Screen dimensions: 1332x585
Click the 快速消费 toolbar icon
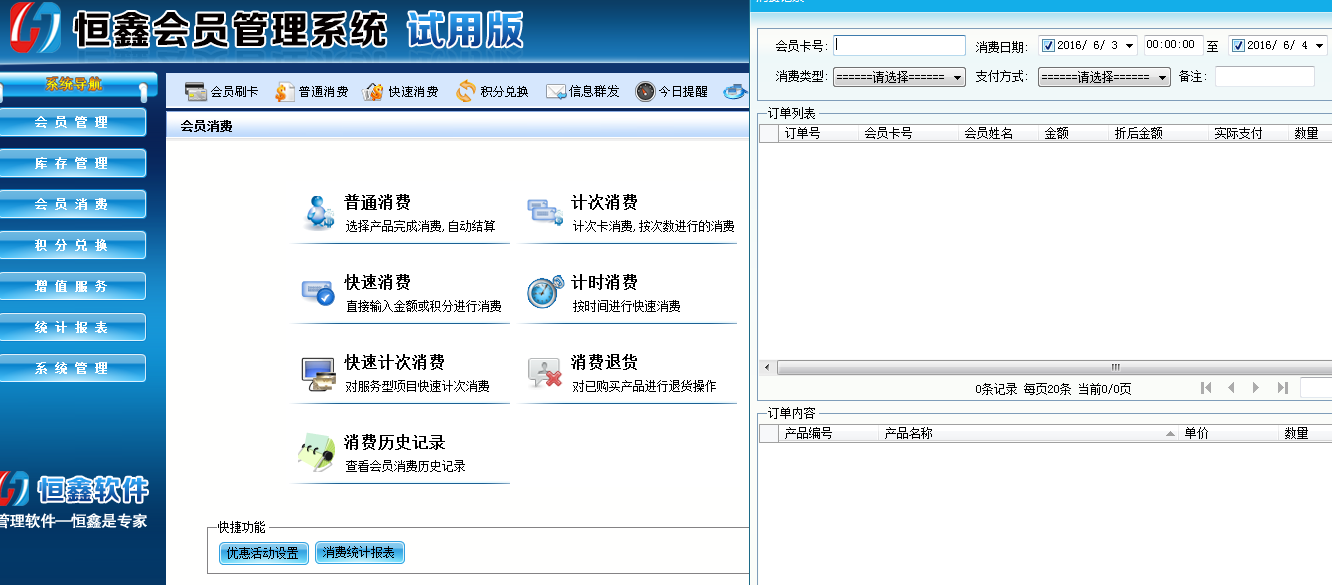tap(372, 92)
